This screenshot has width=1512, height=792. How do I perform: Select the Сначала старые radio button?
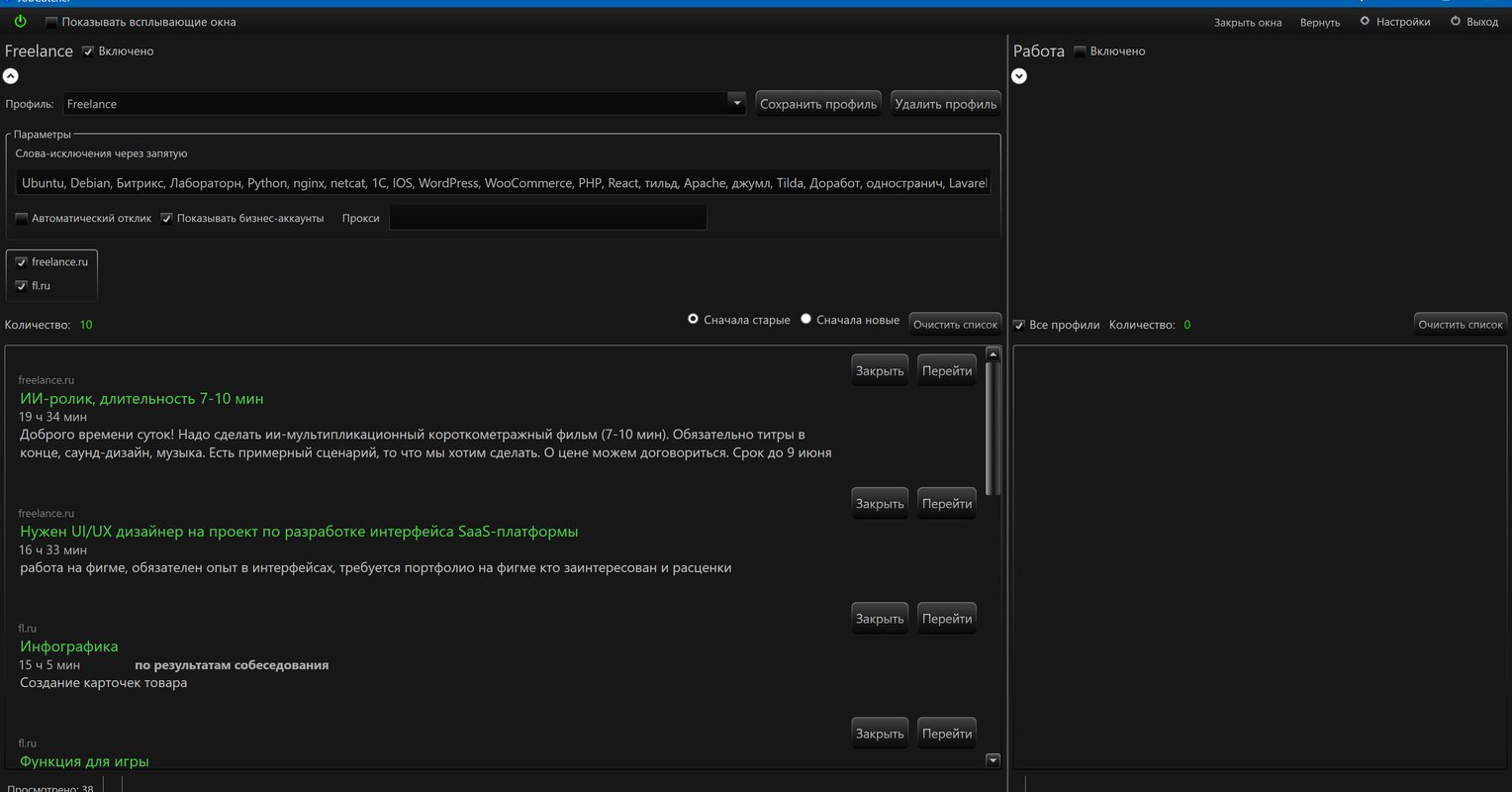point(693,319)
